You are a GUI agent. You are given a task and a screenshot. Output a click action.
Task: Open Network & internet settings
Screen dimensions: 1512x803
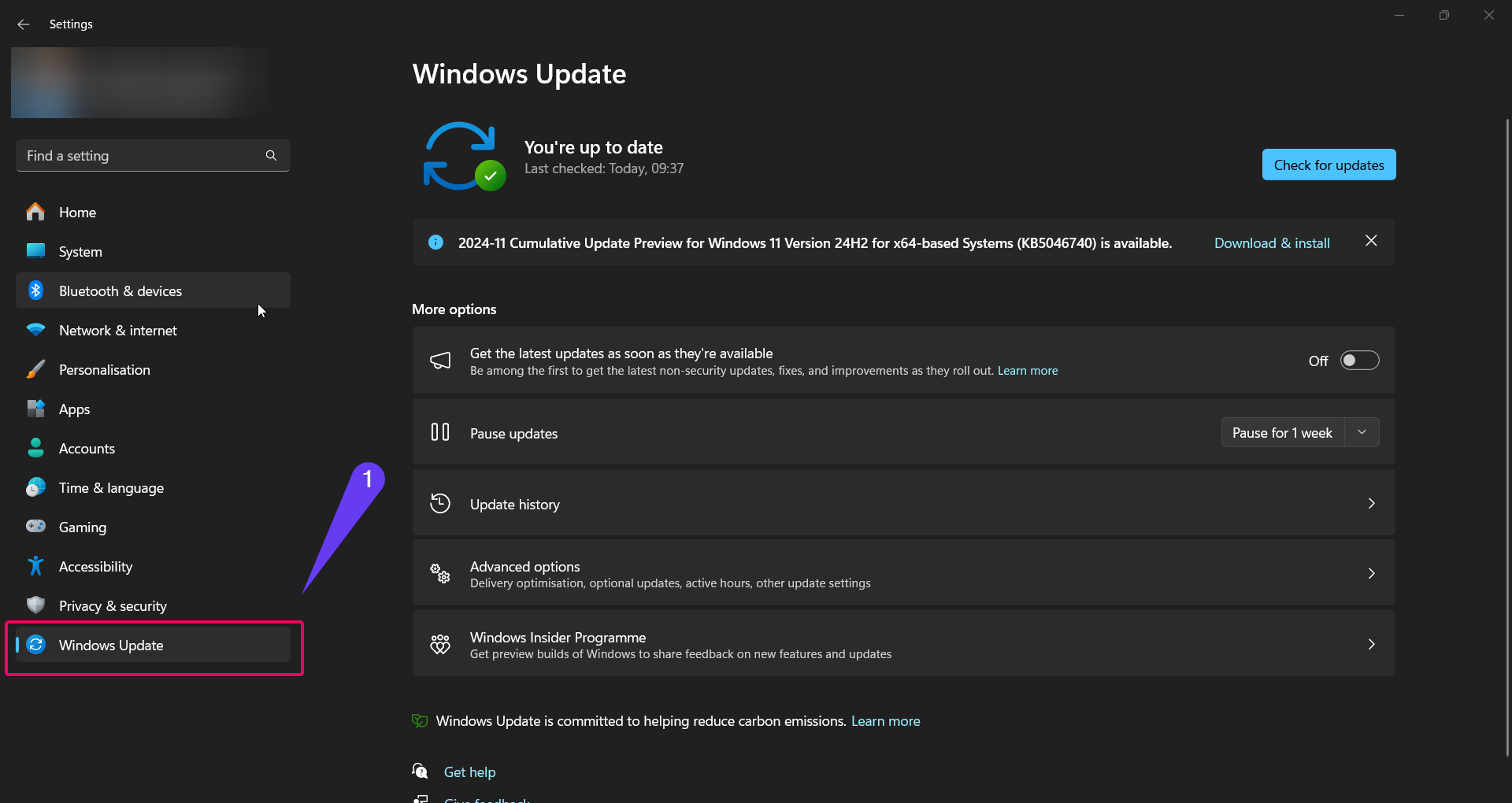(153, 330)
